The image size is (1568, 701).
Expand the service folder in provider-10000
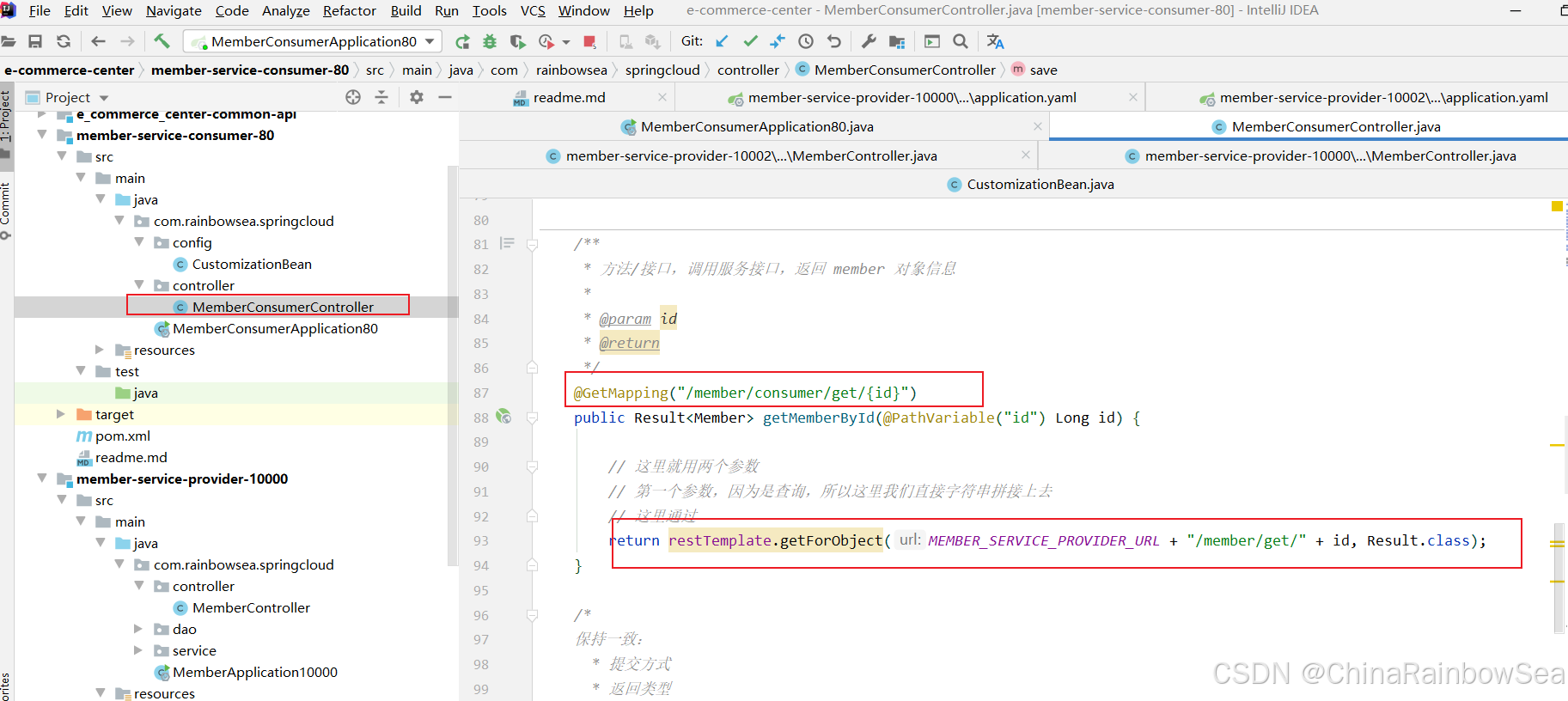[138, 650]
